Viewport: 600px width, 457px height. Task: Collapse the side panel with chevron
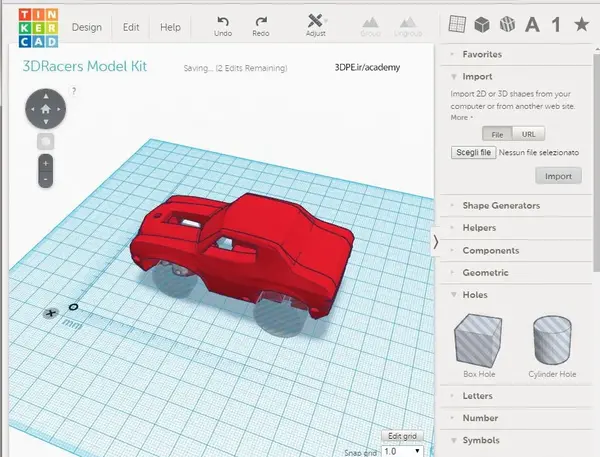(436, 242)
